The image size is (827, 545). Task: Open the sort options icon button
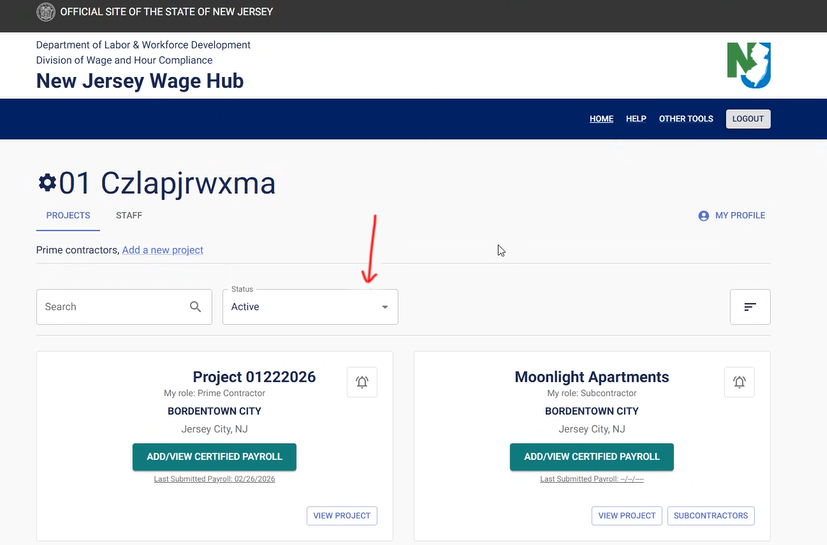click(750, 307)
